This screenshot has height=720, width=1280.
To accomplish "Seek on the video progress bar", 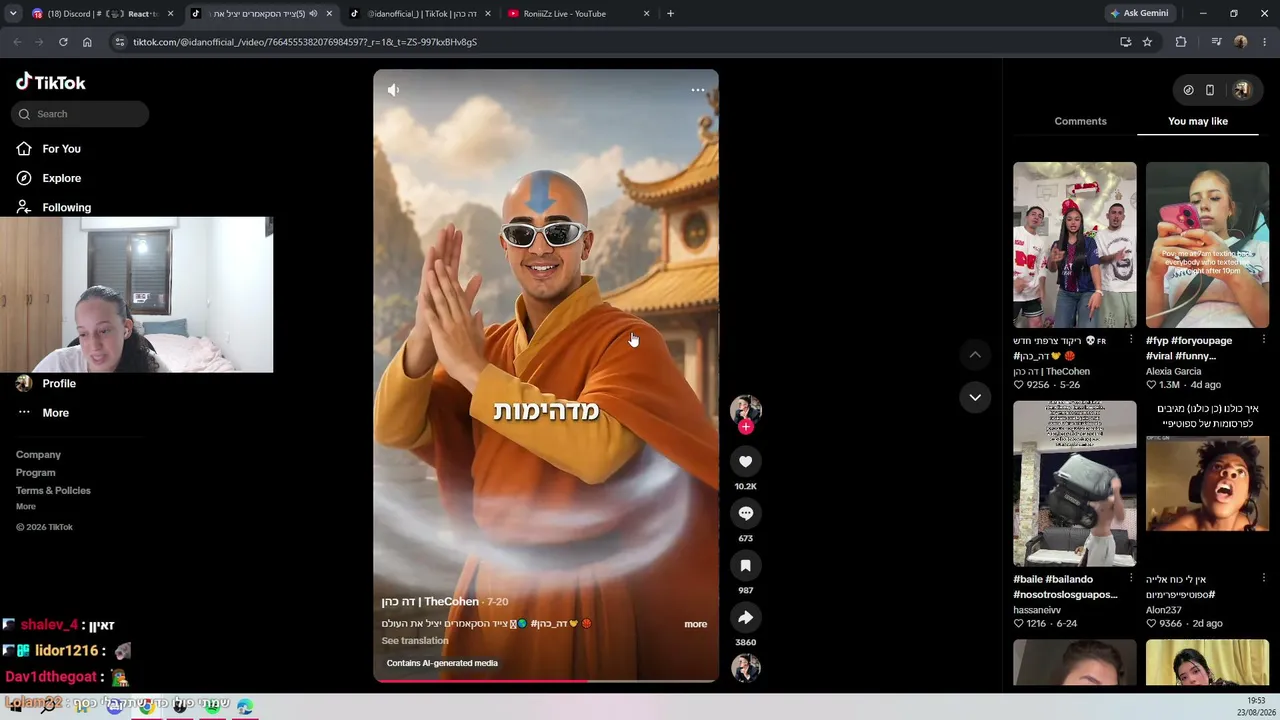I will pyautogui.click(x=546, y=682).
